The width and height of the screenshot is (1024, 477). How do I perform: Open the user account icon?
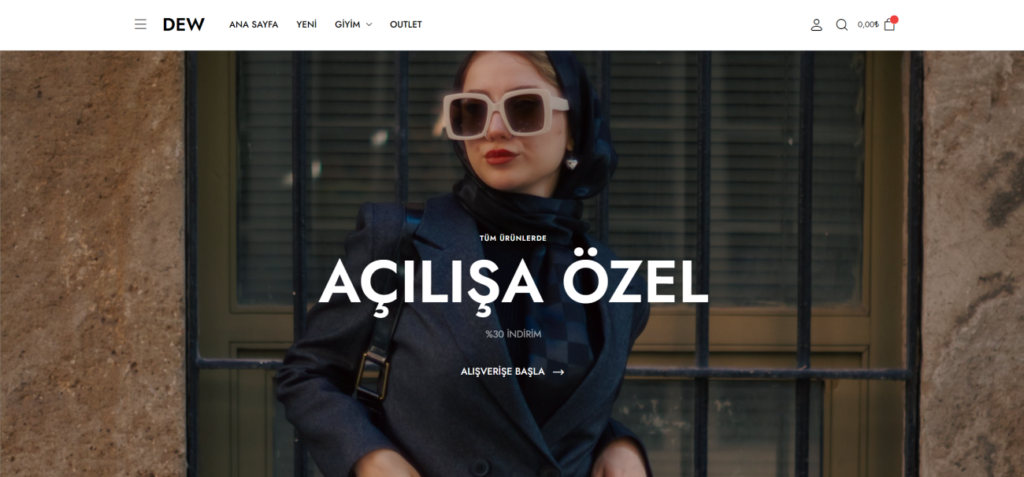(816, 25)
